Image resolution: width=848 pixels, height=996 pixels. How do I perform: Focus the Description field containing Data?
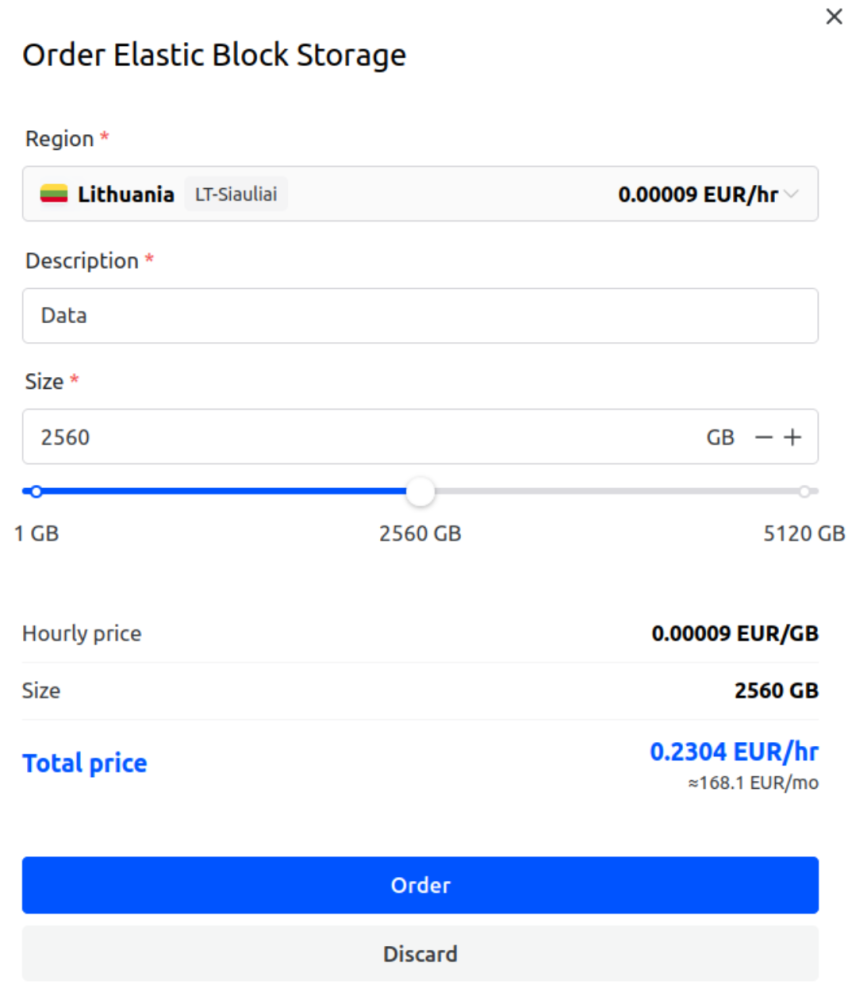click(x=420, y=316)
